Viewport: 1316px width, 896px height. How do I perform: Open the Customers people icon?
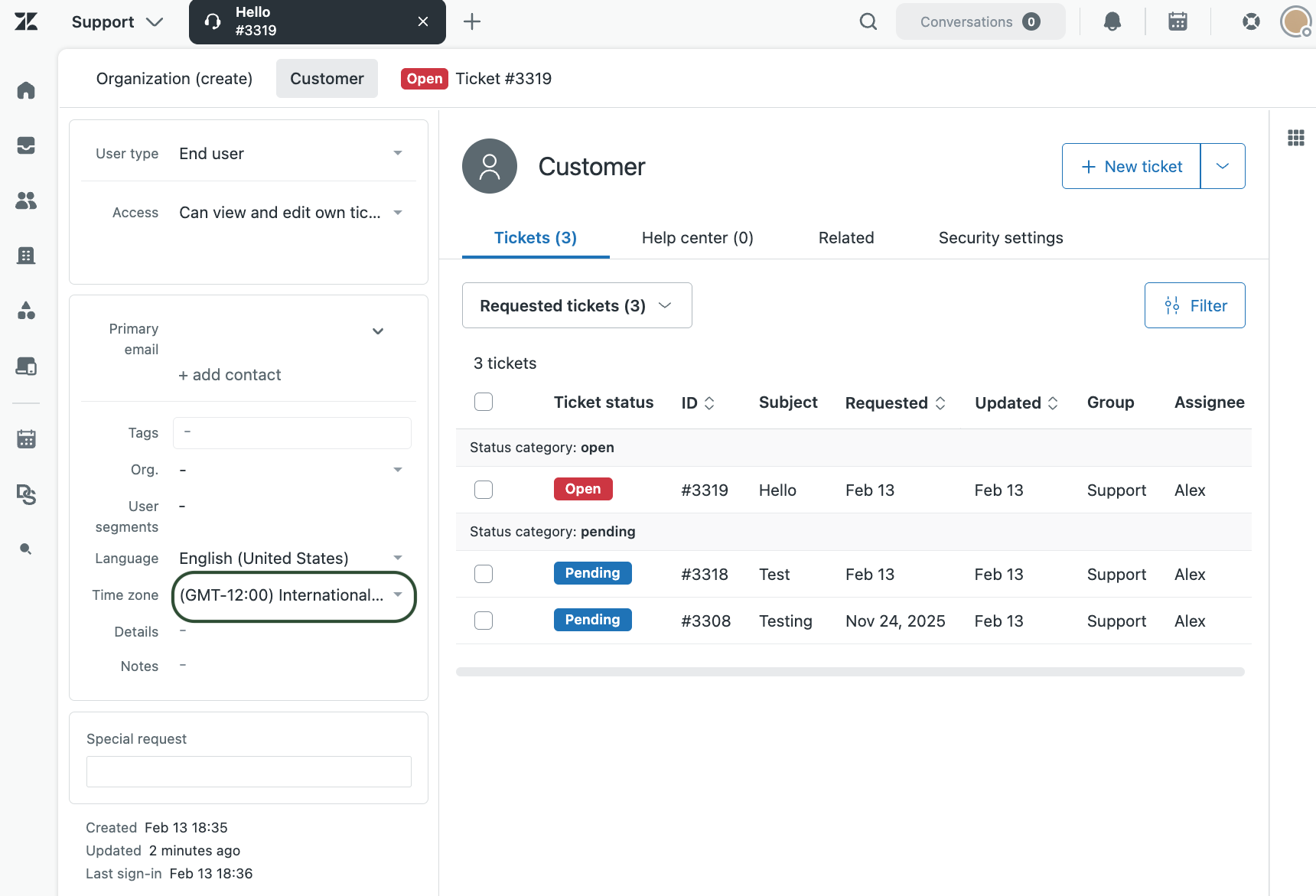pyautogui.click(x=25, y=200)
